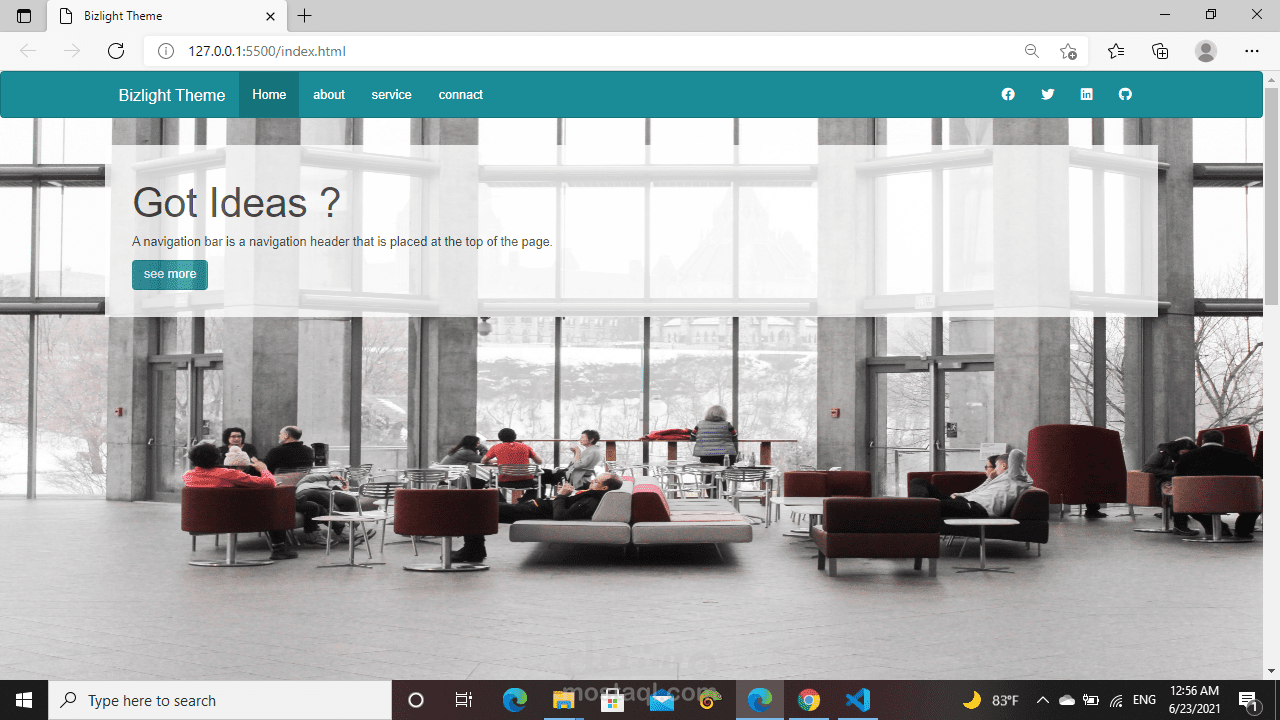Screen dimensions: 1280x720
Task: Open the Collections panel in Edge
Action: click(x=1160, y=50)
